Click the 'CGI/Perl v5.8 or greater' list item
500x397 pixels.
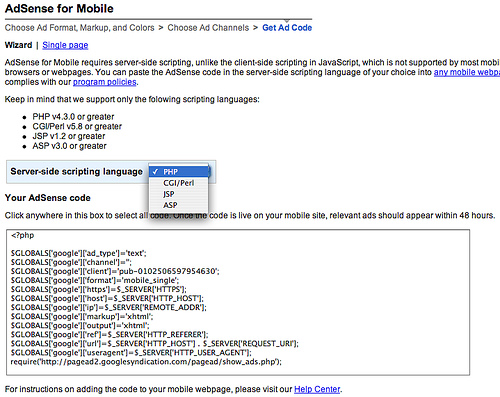(x=77, y=126)
